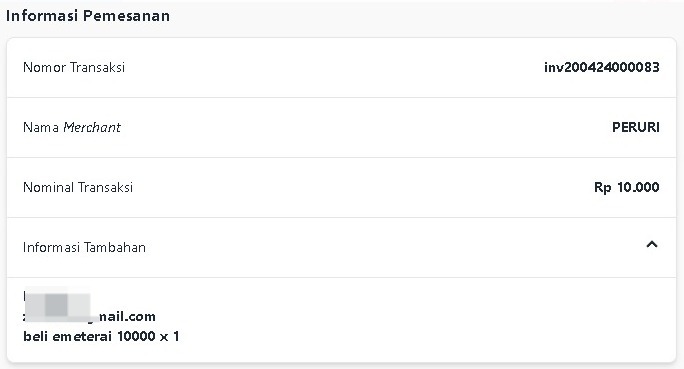Click the blurred email address text
The height and width of the screenshot is (369, 684).
click(x=89, y=316)
